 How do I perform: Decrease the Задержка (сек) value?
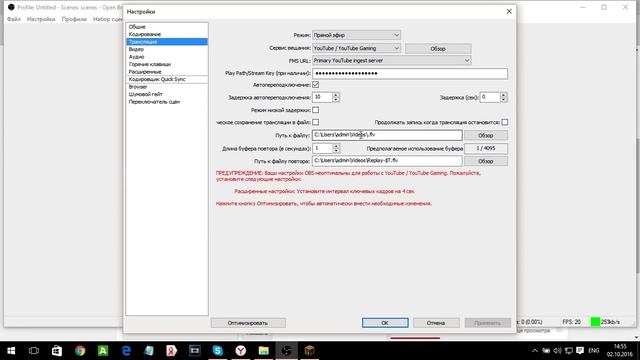pos(504,100)
